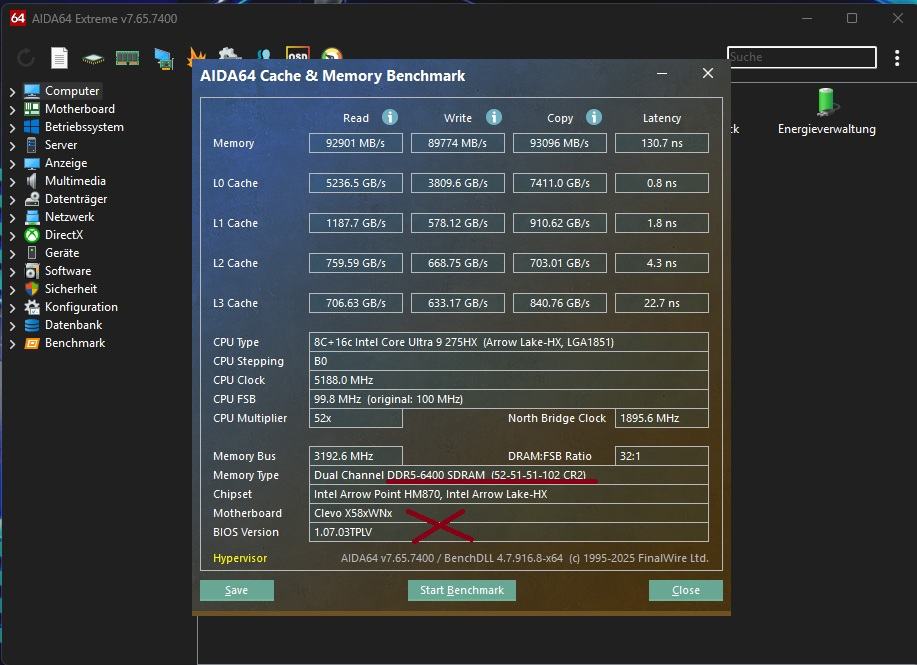Image resolution: width=917 pixels, height=665 pixels.
Task: Click the grayed-out refresh toolbar icon
Action: tap(26, 58)
